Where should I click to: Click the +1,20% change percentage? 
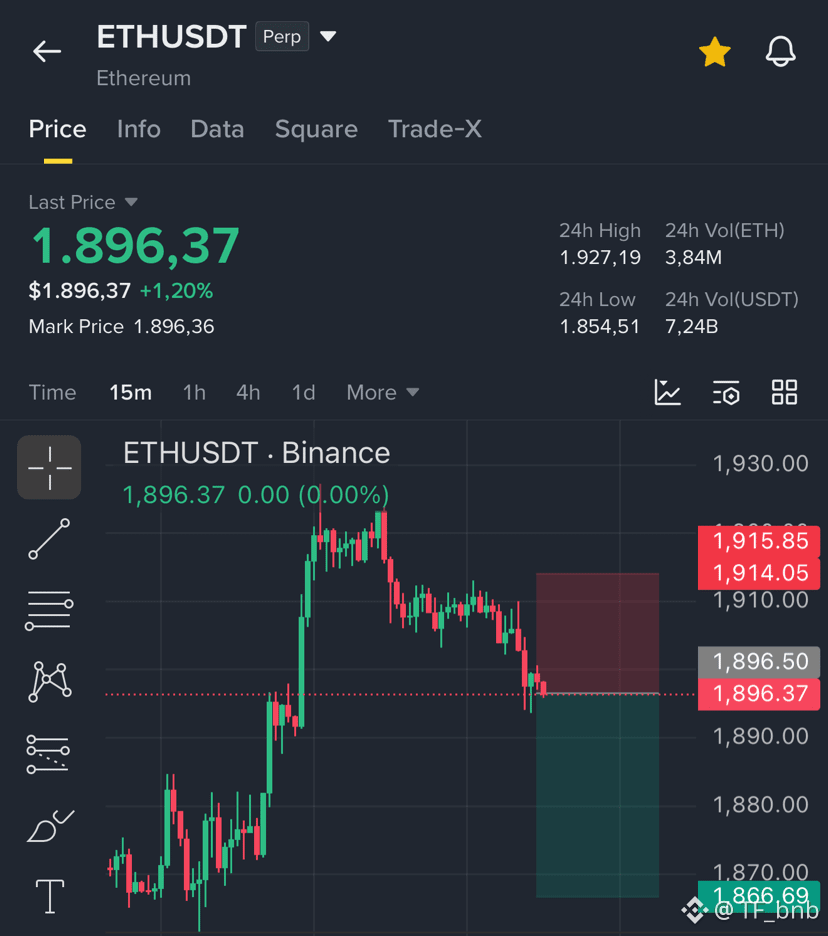tap(176, 291)
